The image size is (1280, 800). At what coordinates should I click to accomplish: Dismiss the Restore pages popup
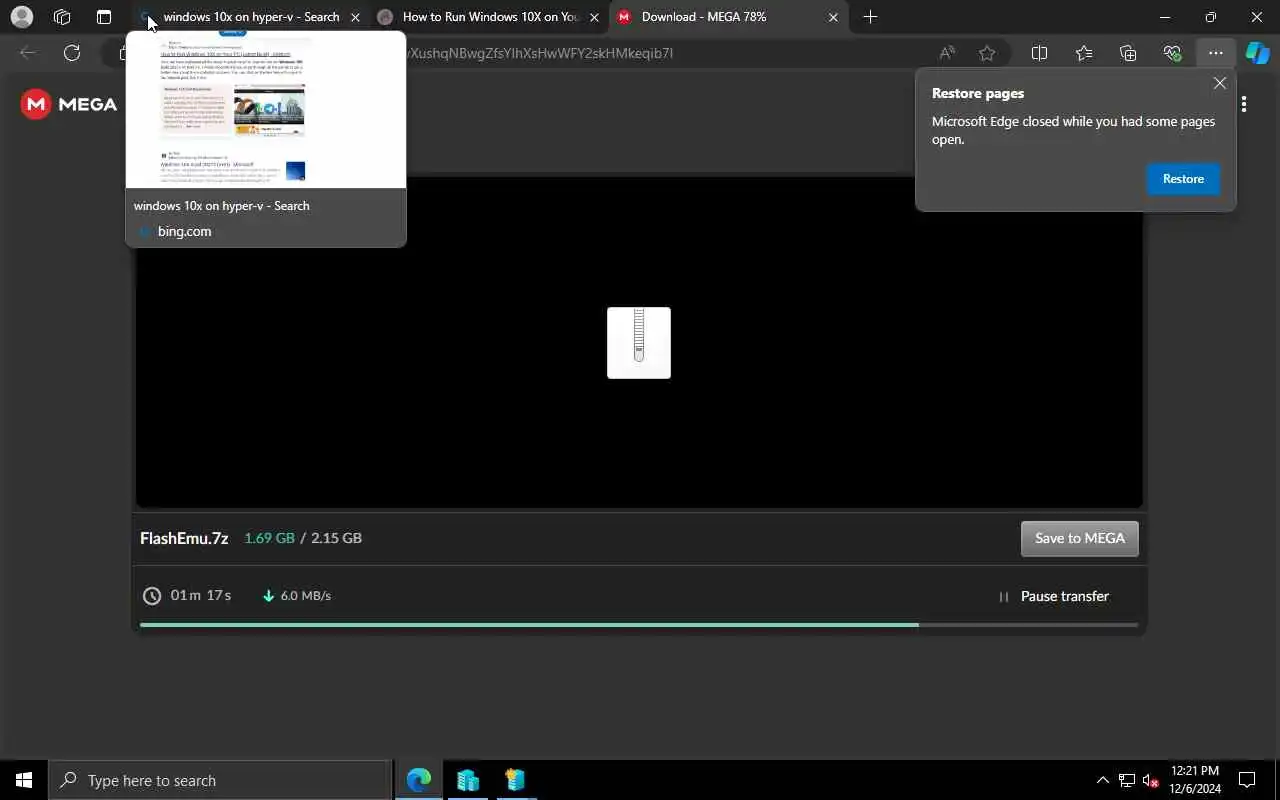pos(1219,83)
